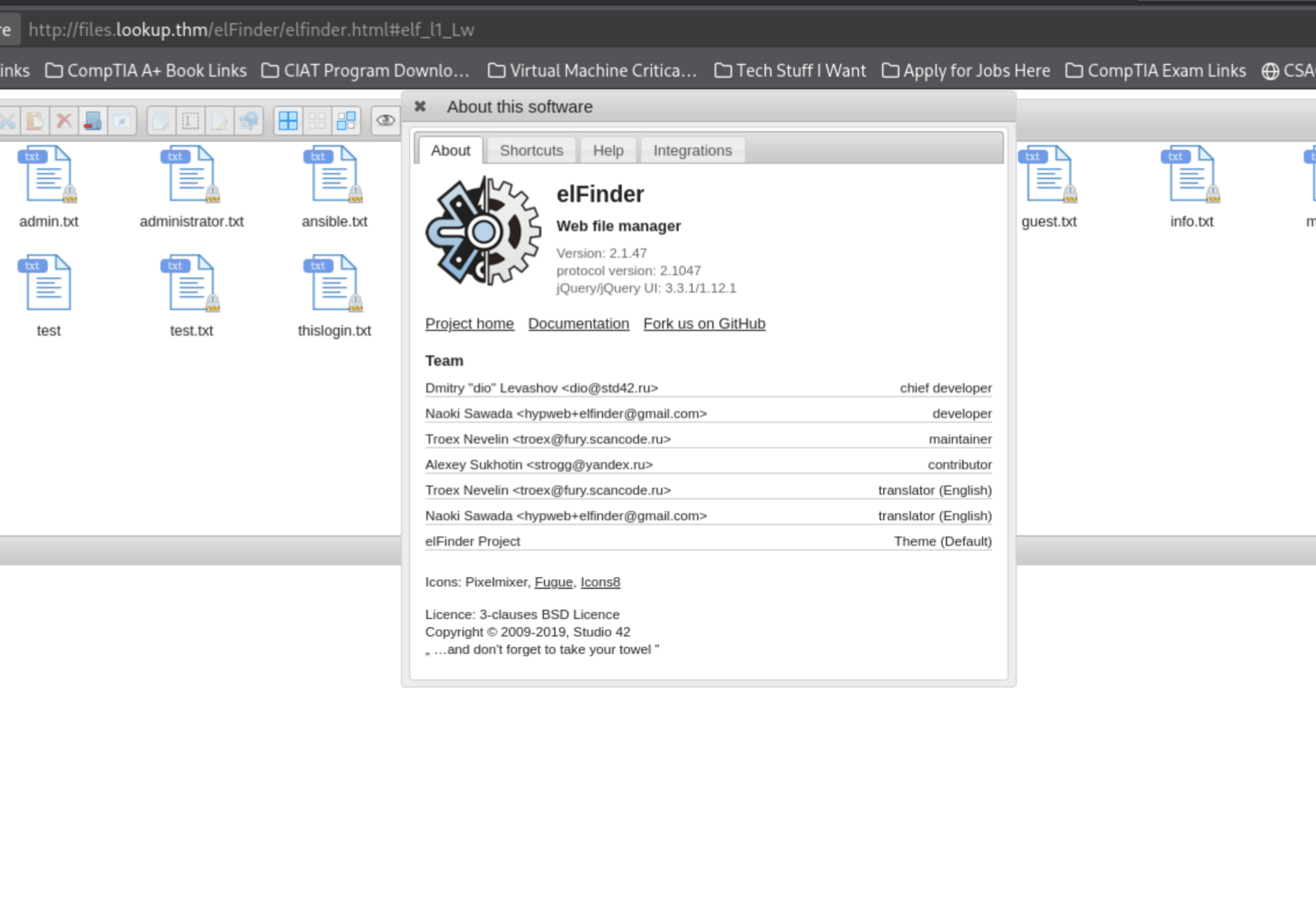Screen dimensions: 1316x907
Task: Open the Integrations tab
Action: click(693, 150)
